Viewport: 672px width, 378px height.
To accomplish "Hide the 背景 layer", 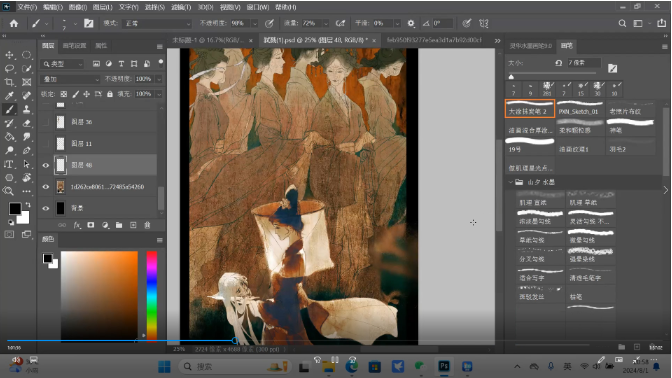I will tap(45, 208).
